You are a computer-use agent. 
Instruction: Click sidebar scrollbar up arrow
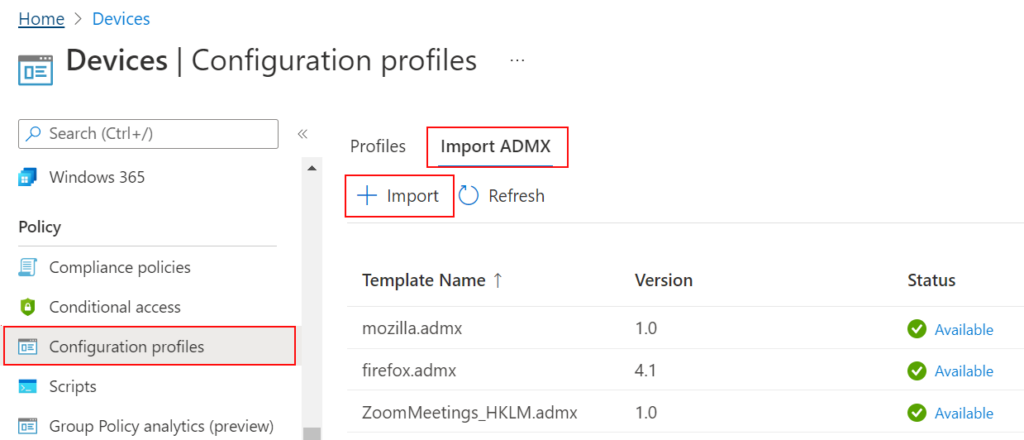click(x=312, y=169)
